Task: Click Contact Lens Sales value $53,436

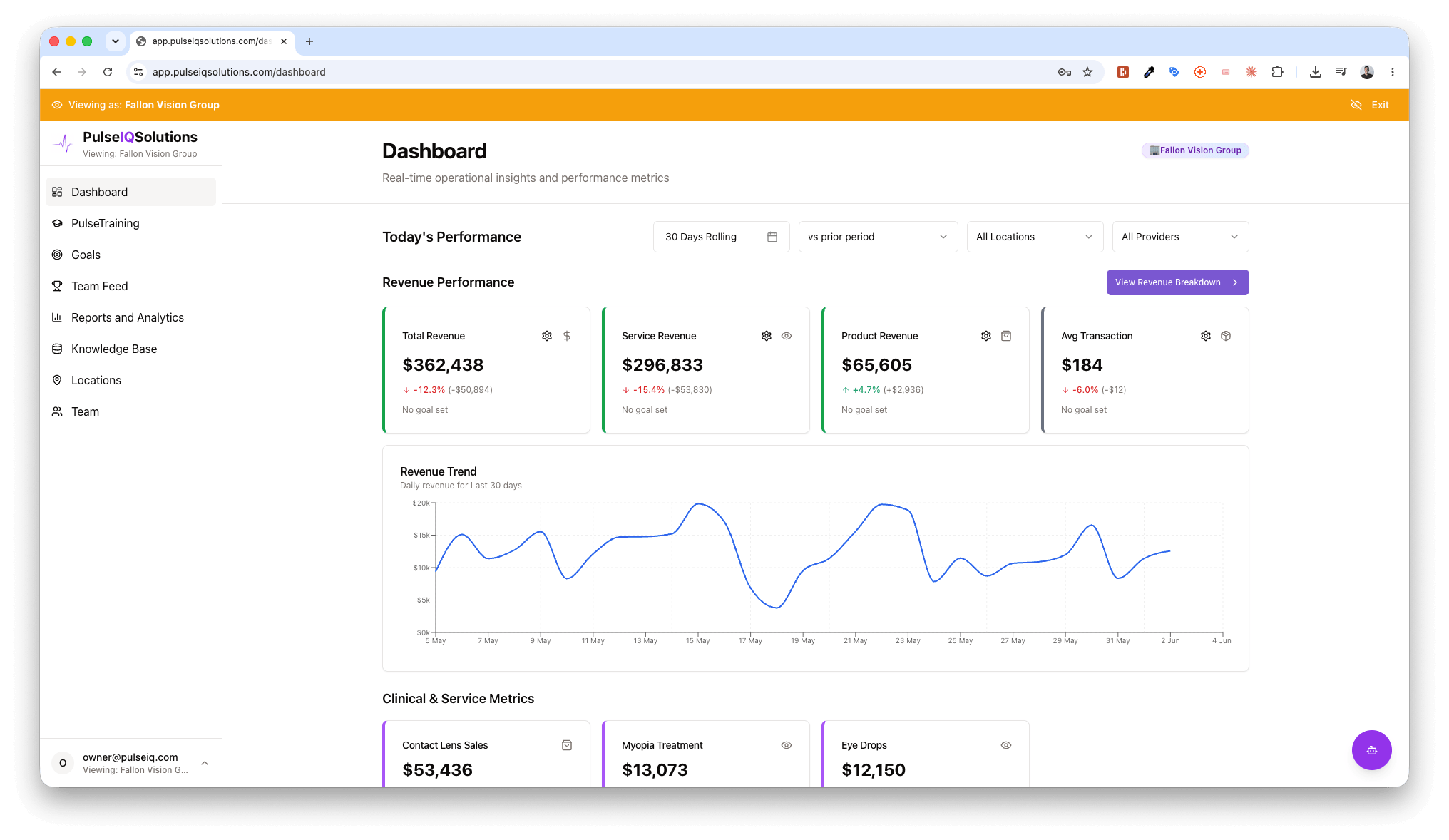Action: pyautogui.click(x=437, y=770)
